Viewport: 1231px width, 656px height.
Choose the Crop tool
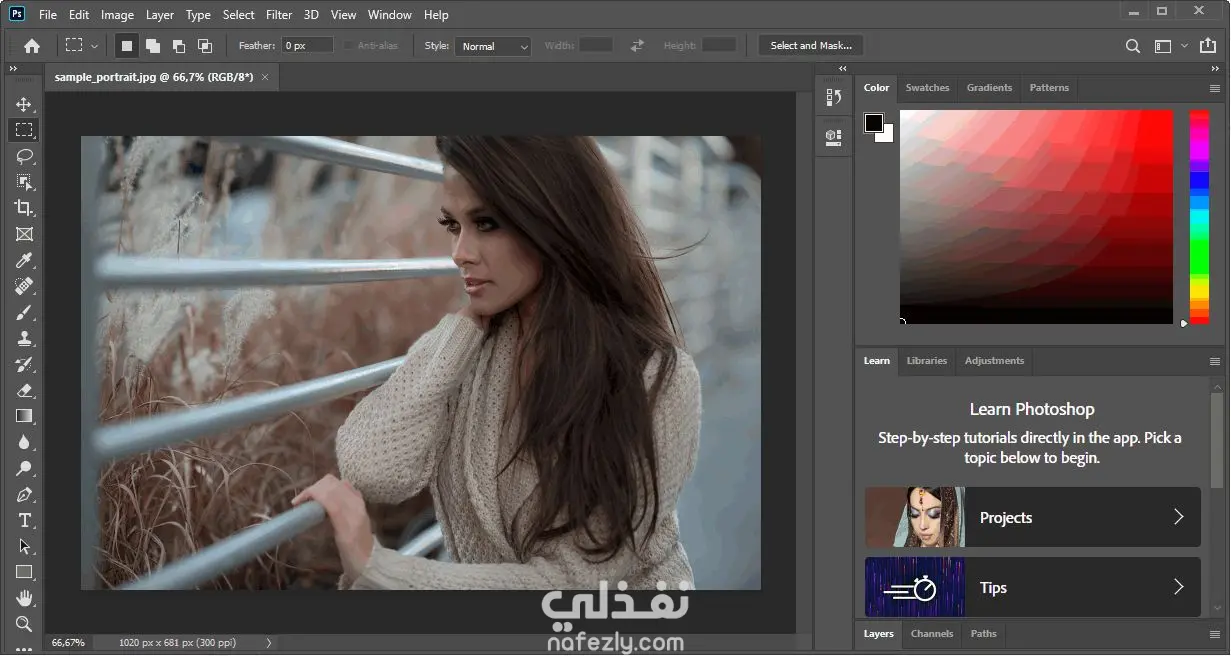(24, 208)
